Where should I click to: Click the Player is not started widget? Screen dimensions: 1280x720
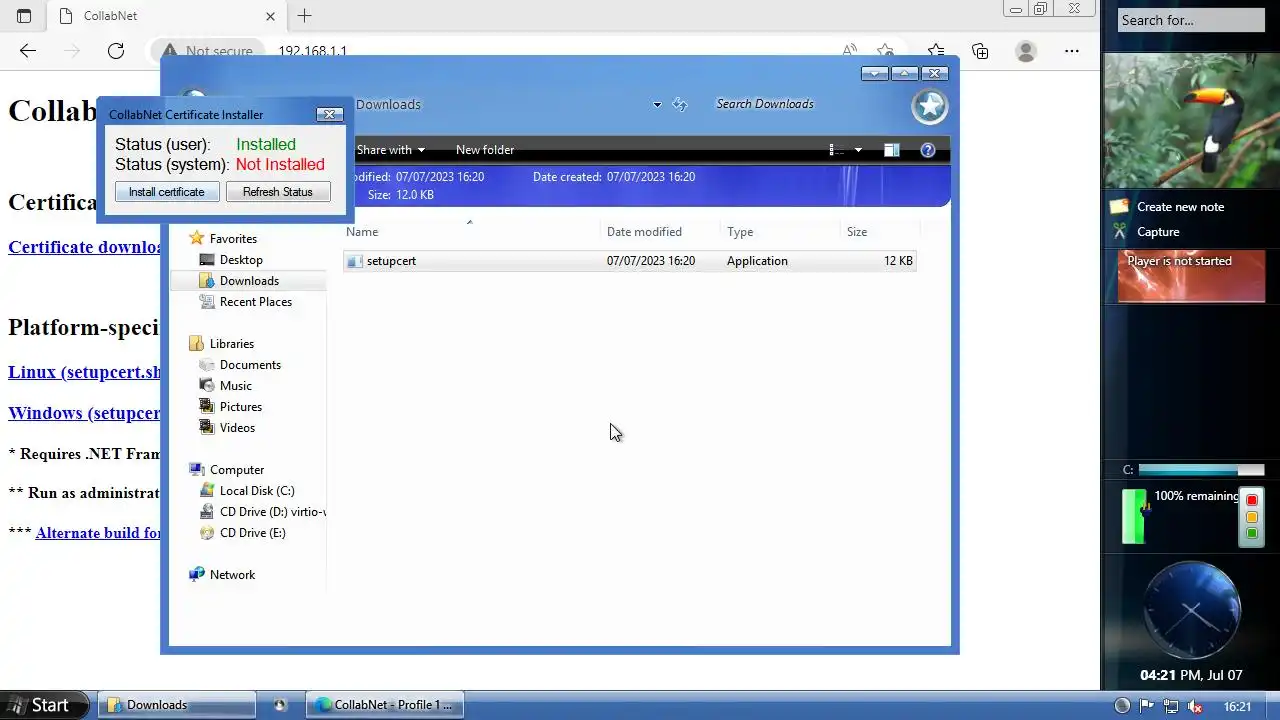[x=1191, y=276]
